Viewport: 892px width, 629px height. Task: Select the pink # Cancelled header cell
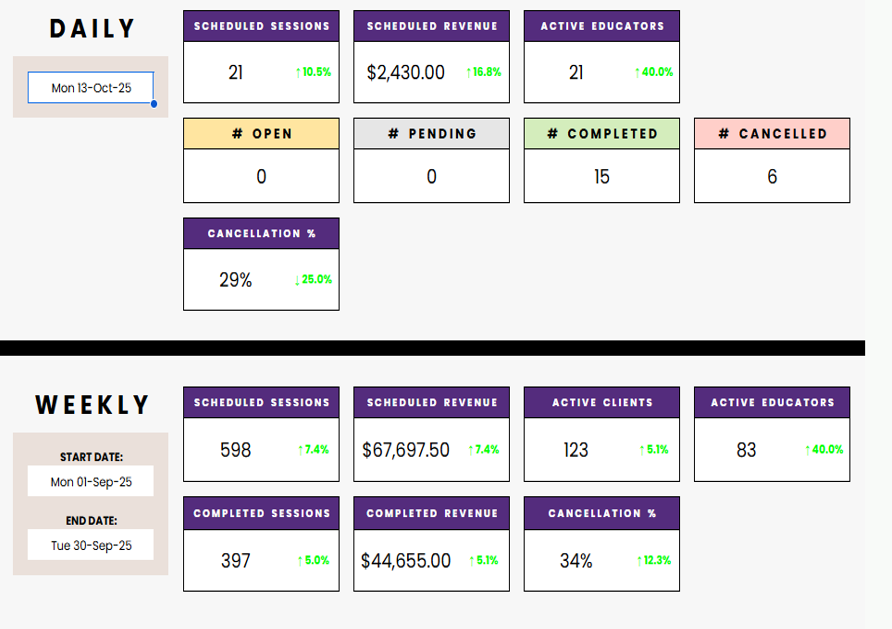click(x=772, y=134)
